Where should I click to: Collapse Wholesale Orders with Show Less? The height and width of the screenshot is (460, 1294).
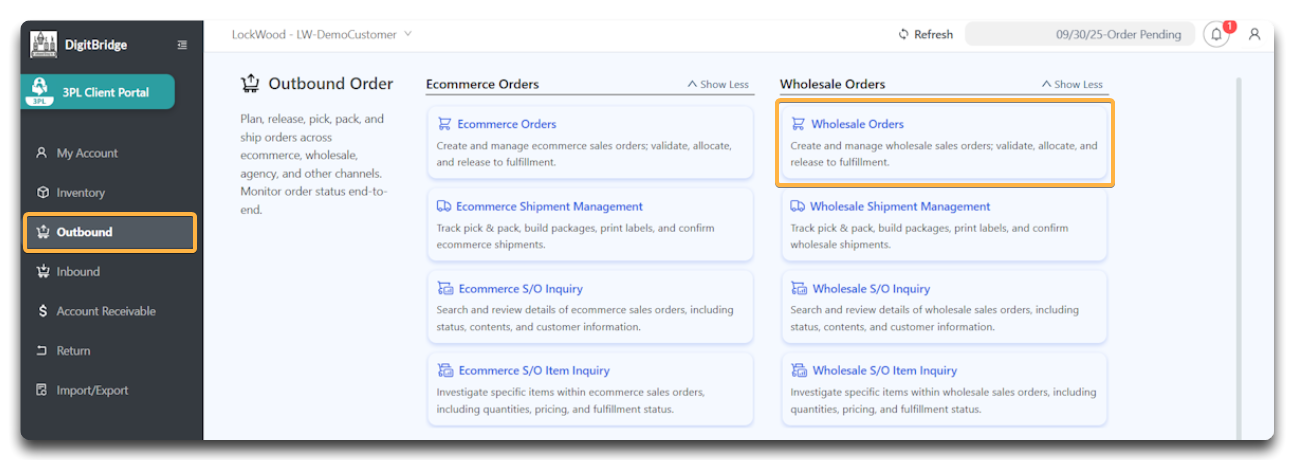pos(1072,85)
